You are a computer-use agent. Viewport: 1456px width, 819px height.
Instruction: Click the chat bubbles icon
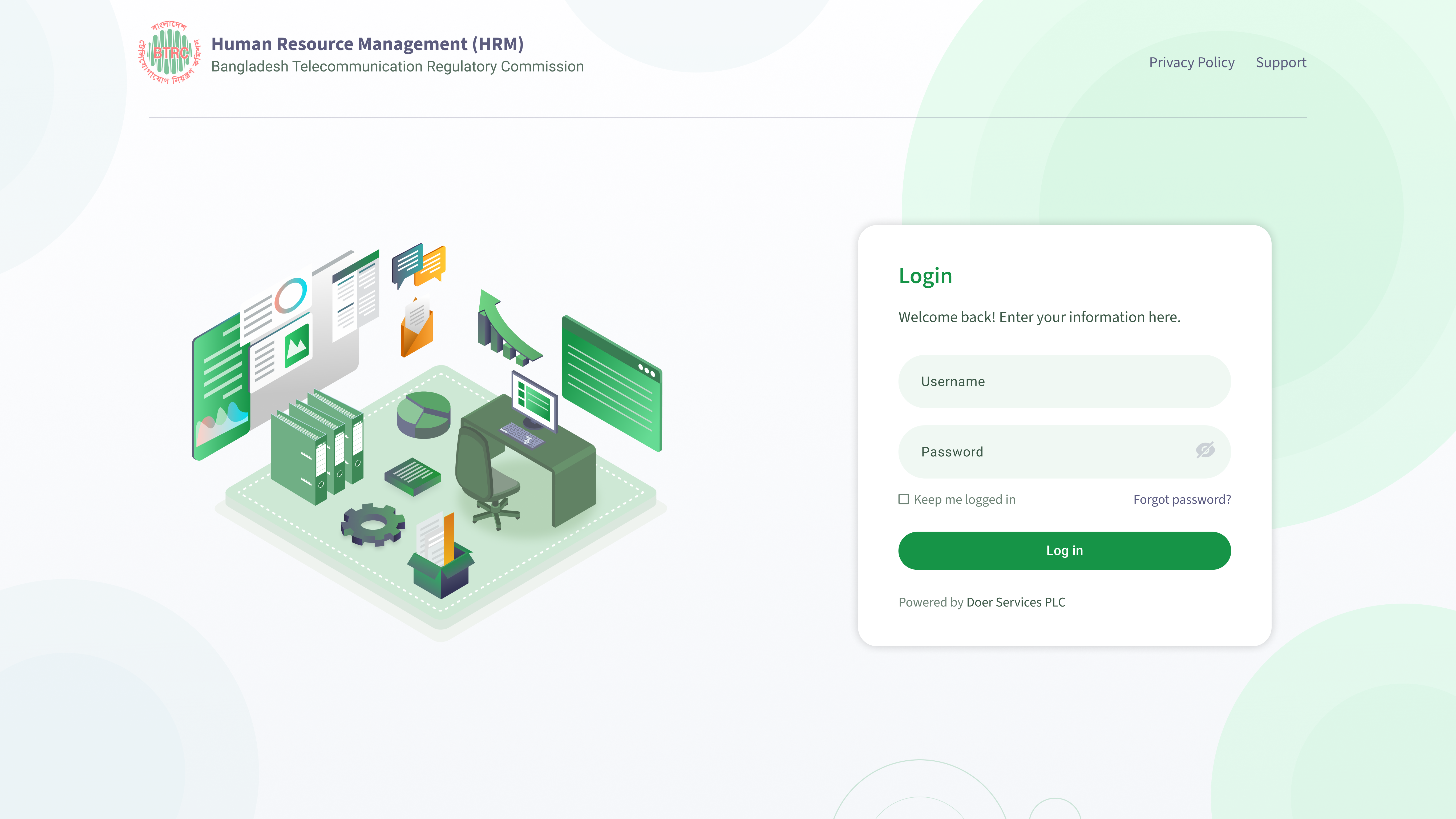coord(419,265)
